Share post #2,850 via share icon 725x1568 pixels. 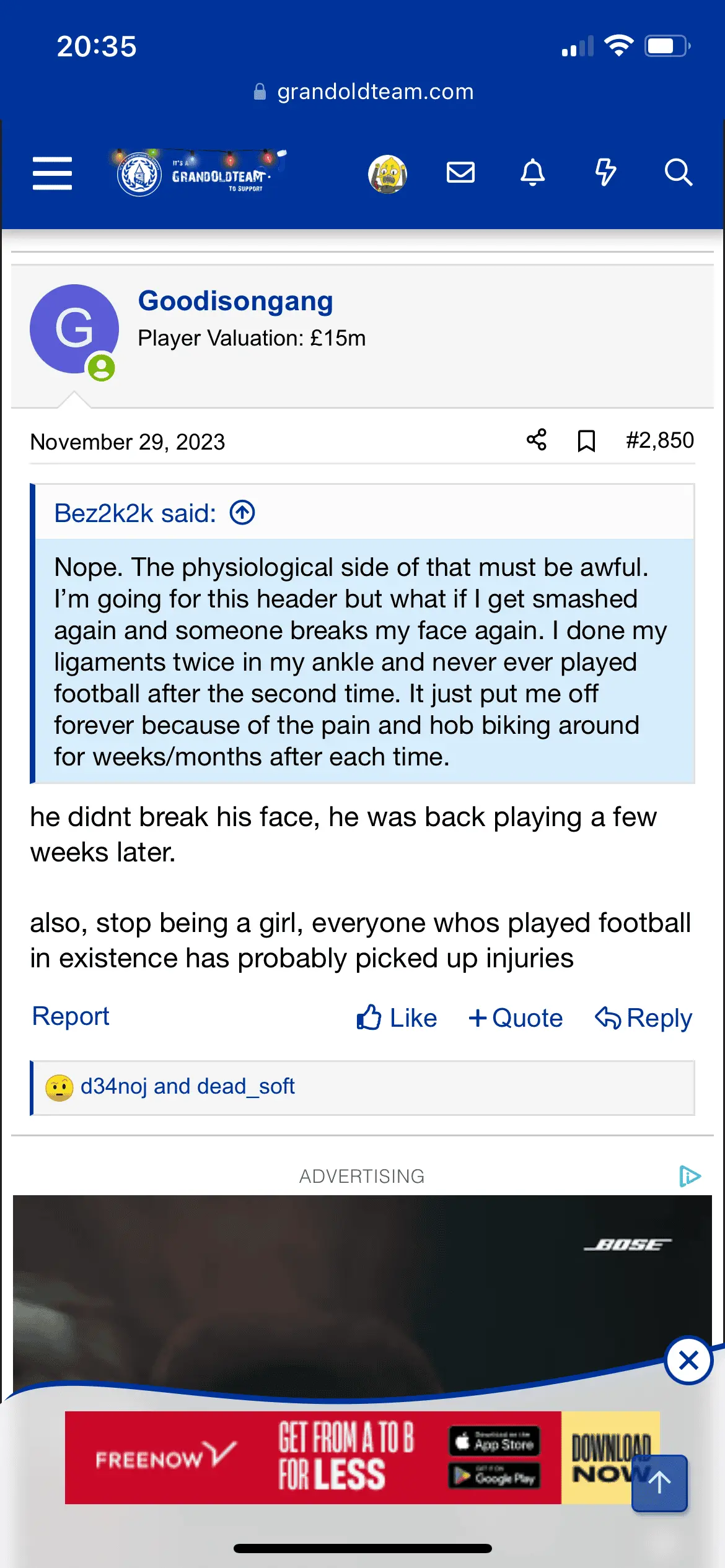coord(537,440)
